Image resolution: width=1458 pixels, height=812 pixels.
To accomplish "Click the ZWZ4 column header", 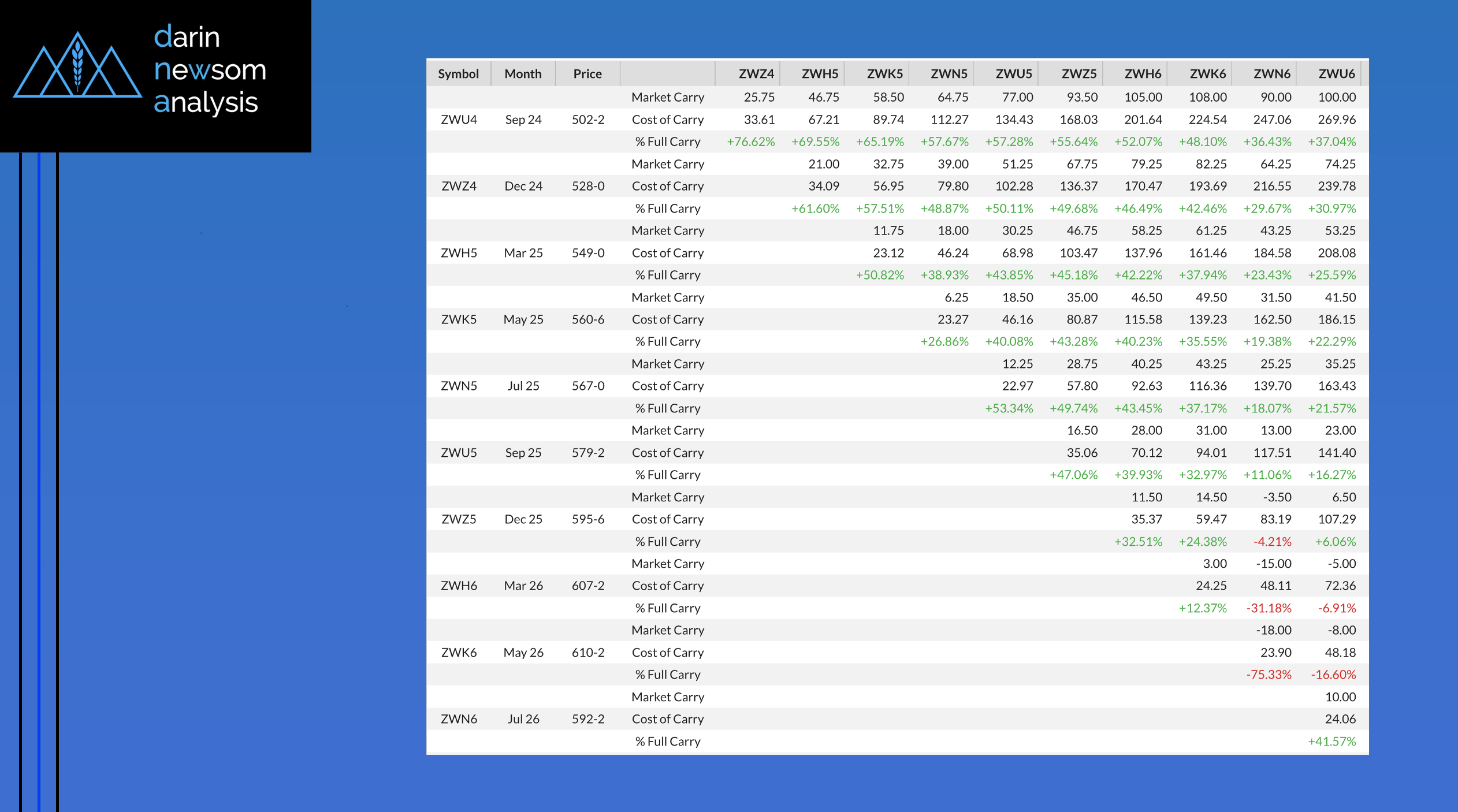I will [x=756, y=74].
